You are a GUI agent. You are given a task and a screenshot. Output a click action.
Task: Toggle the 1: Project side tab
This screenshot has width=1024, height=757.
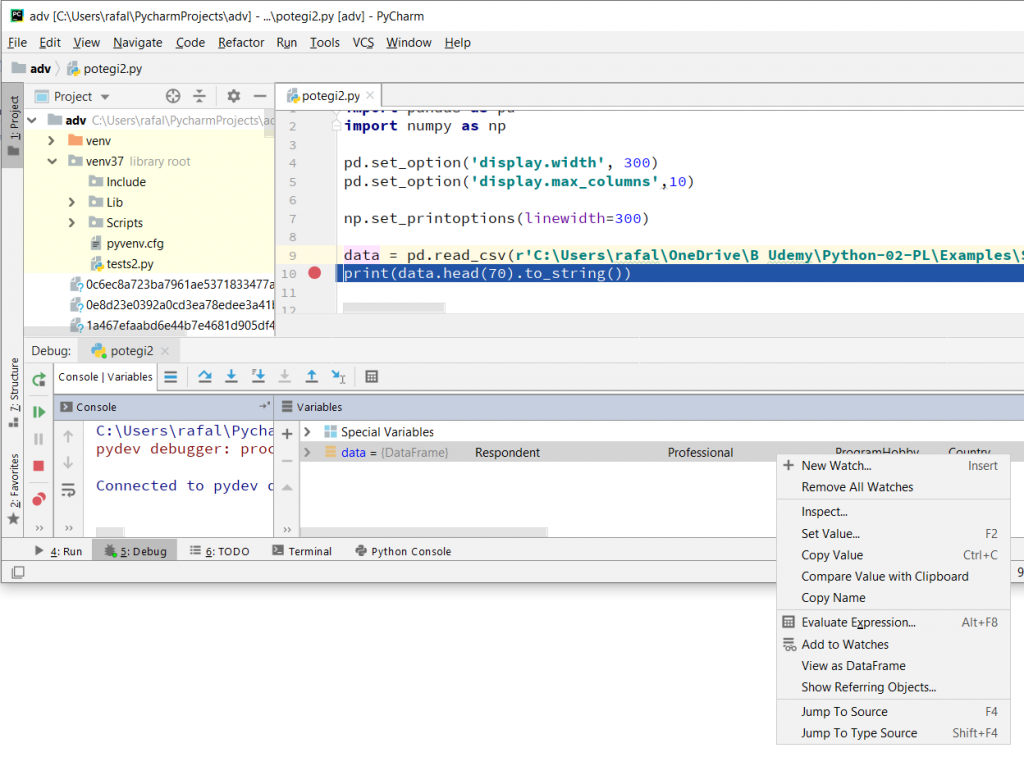coord(13,126)
